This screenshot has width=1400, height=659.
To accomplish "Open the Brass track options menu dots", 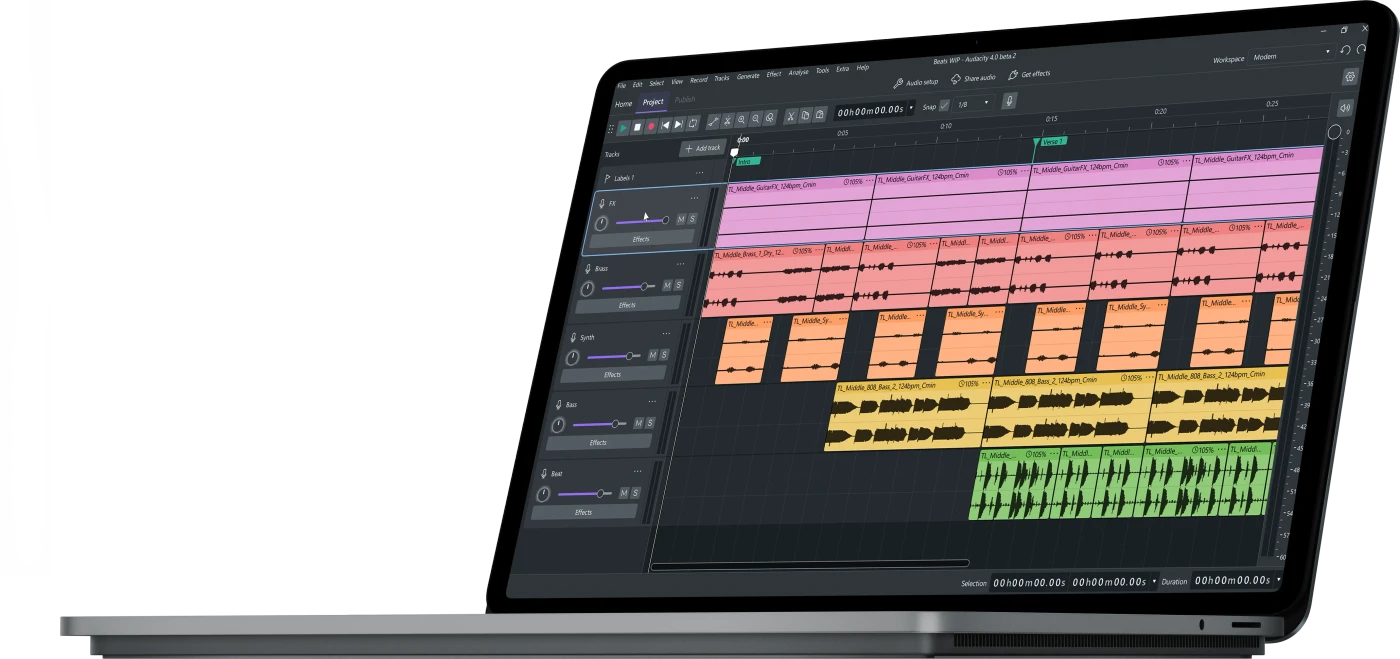I will [x=681, y=264].
